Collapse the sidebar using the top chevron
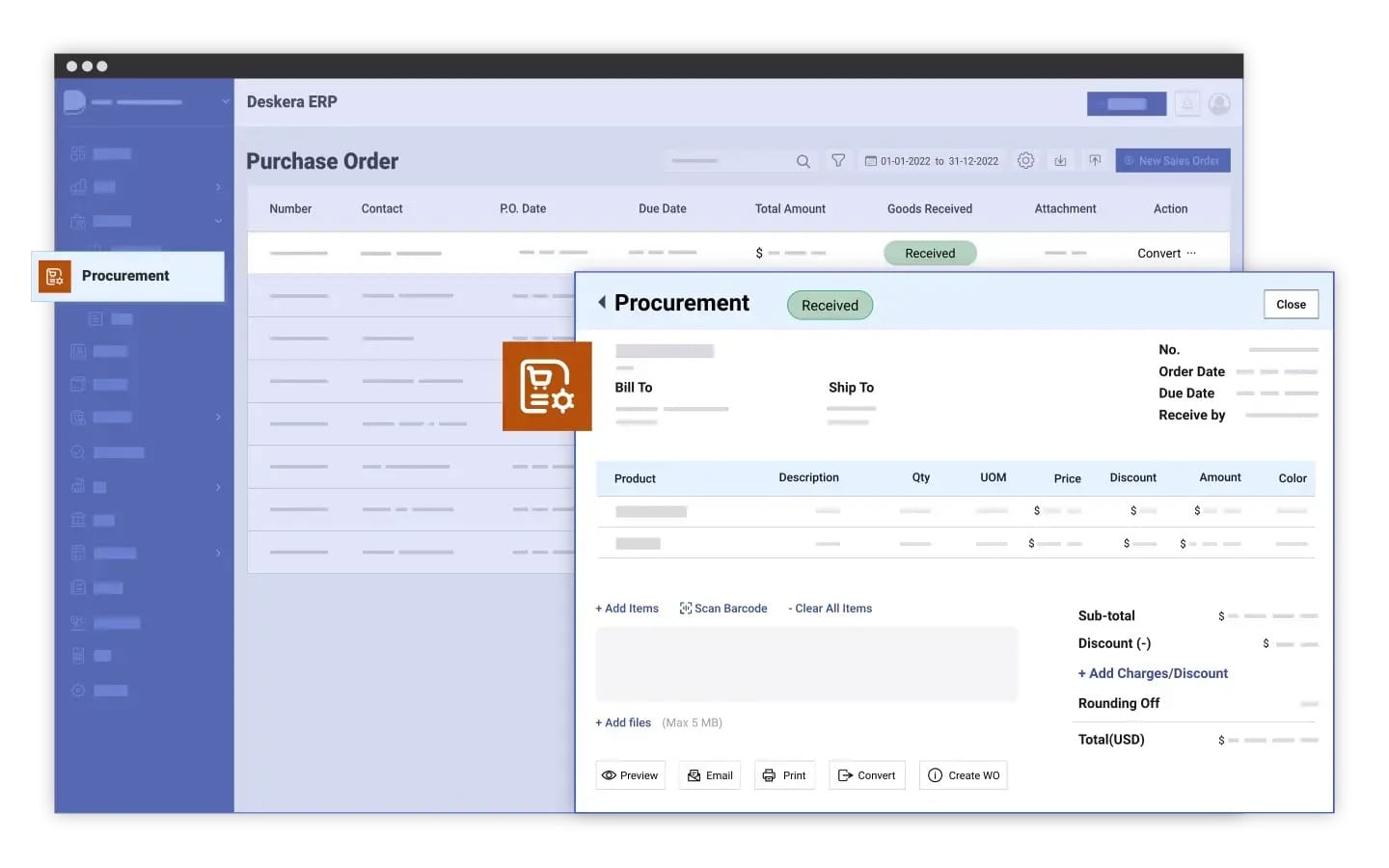This screenshot has width=1389, height=868. click(x=225, y=100)
